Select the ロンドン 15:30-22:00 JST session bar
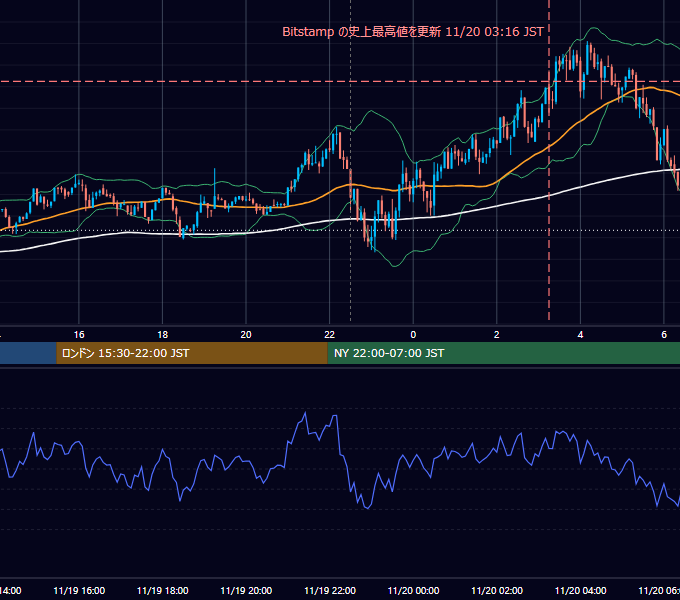The image size is (680, 600). (x=192, y=353)
